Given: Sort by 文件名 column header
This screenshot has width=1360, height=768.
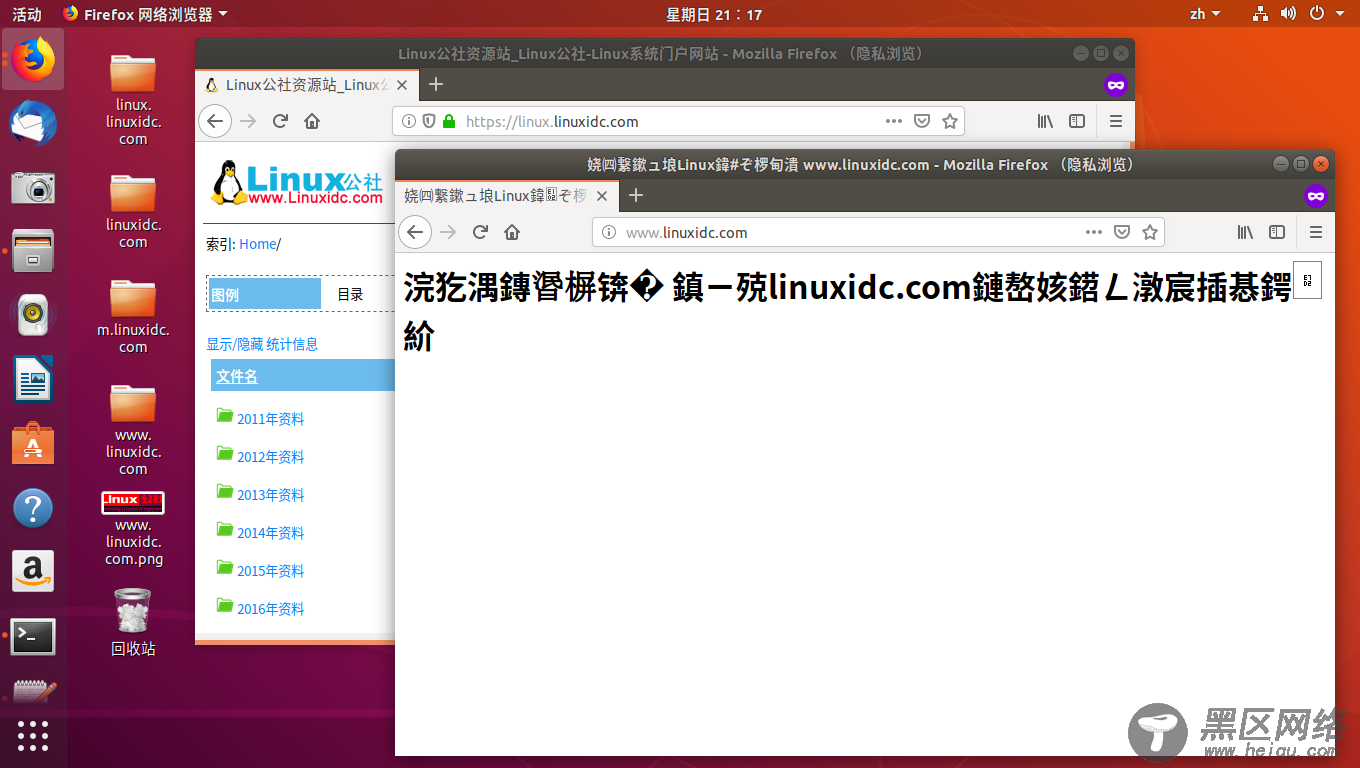Looking at the screenshot, I should pyautogui.click(x=237, y=376).
